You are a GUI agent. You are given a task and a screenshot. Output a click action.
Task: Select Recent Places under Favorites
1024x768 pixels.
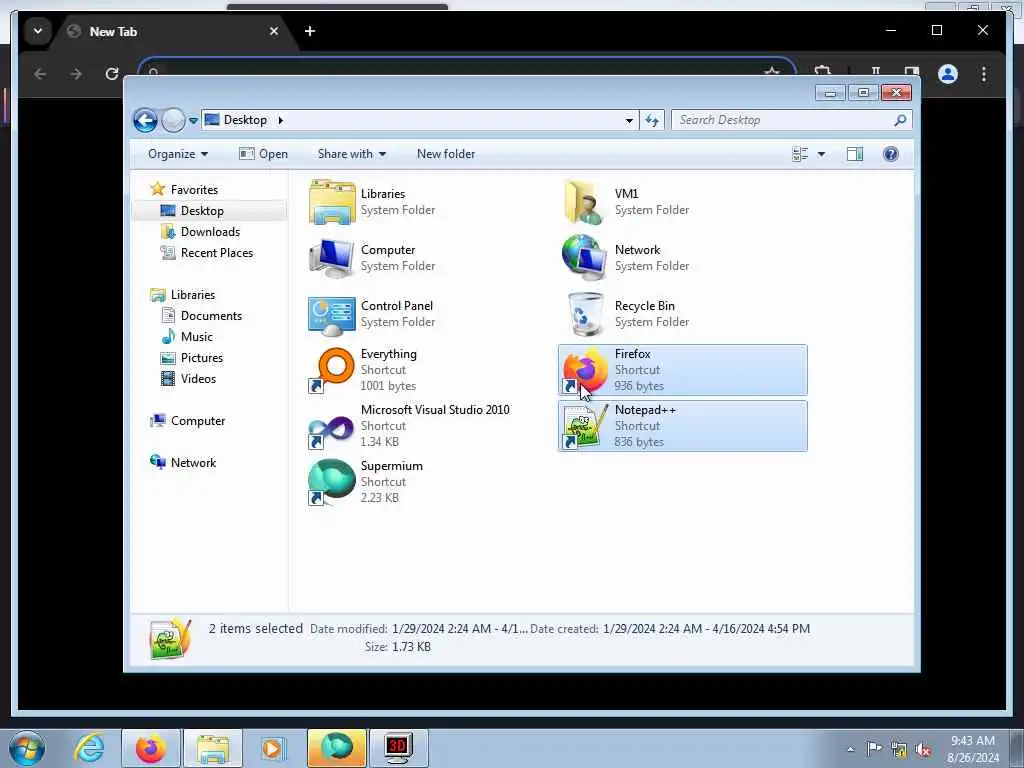[x=217, y=253]
